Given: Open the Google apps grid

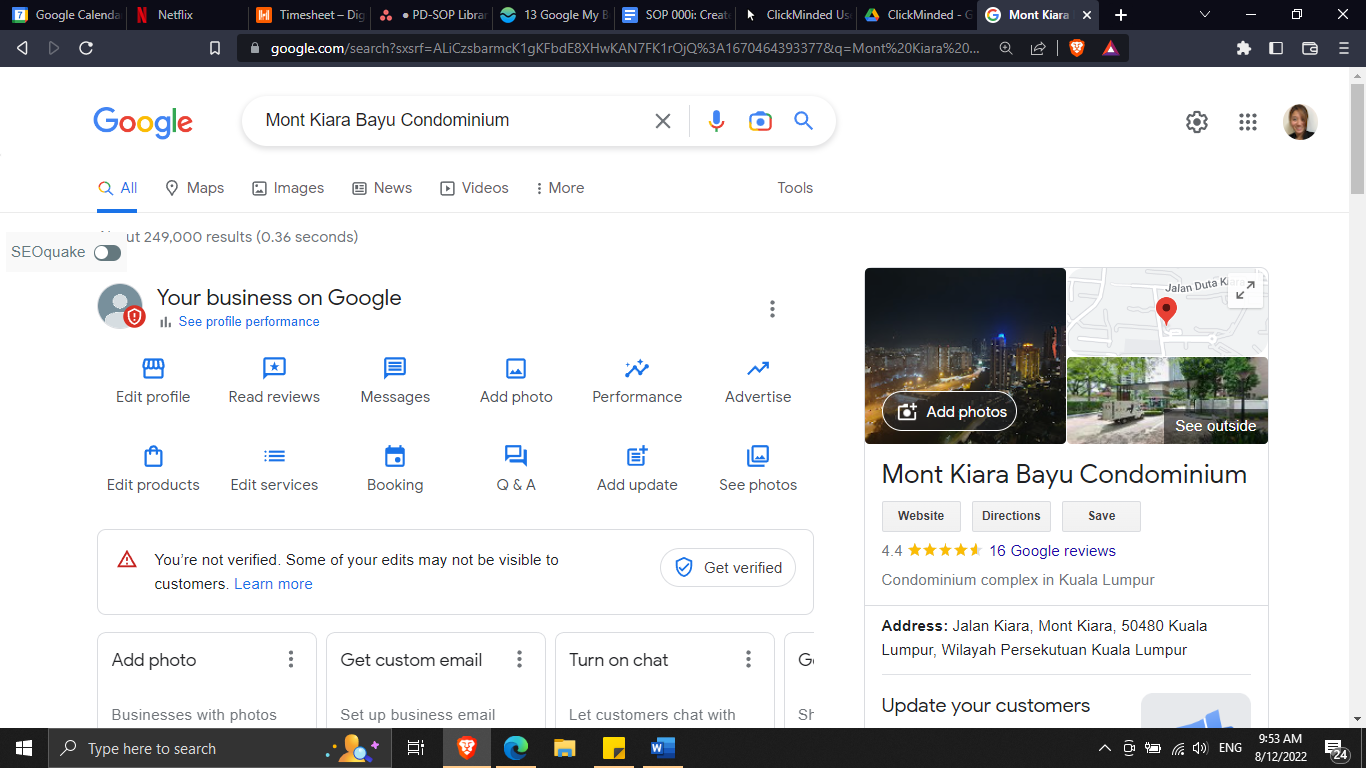Looking at the screenshot, I should pyautogui.click(x=1247, y=122).
